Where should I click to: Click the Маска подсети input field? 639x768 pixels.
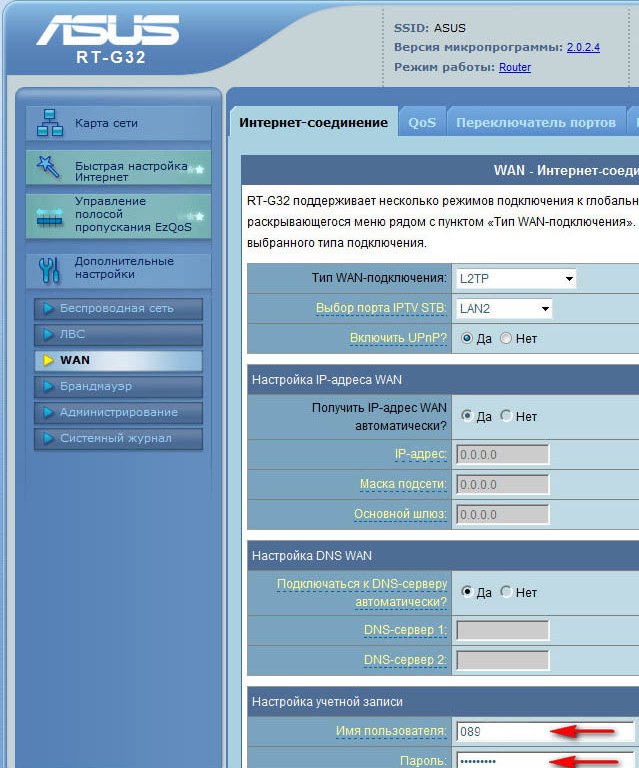tap(503, 484)
